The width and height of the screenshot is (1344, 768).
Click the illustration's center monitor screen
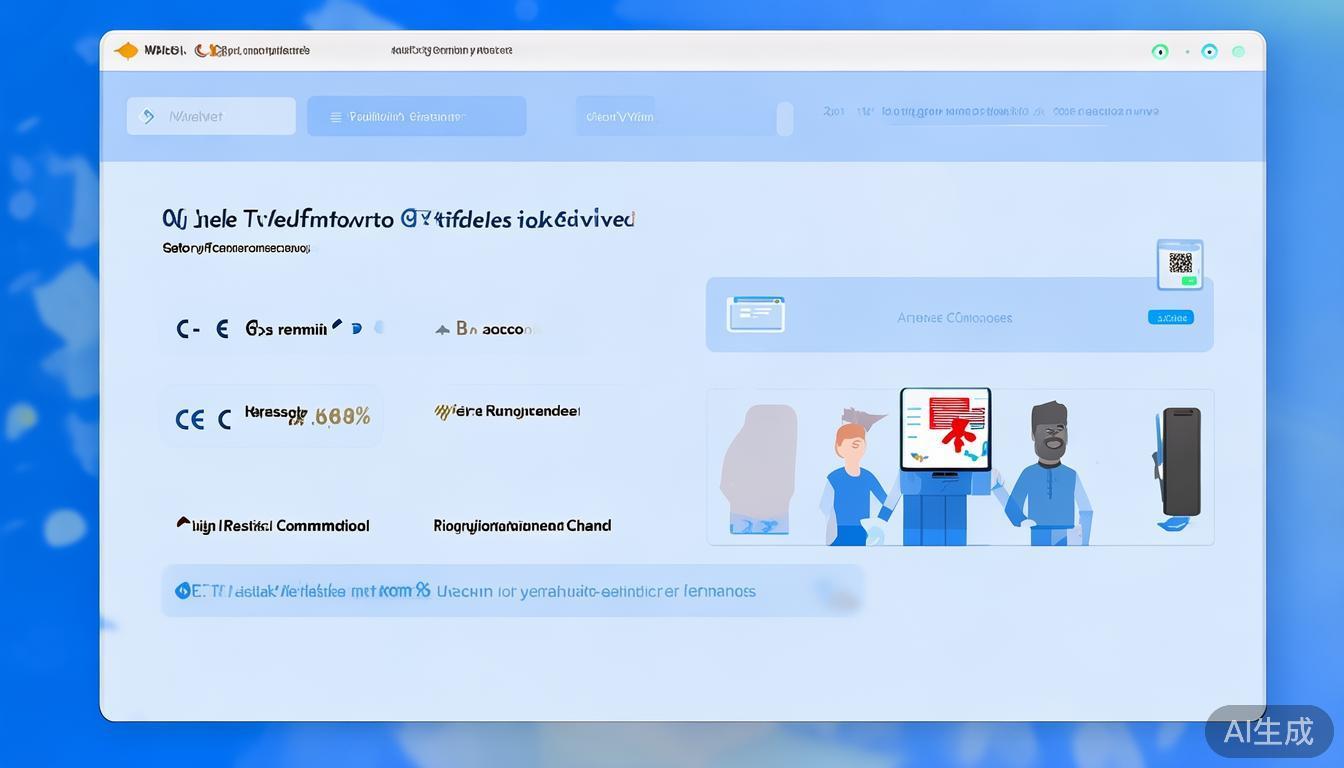click(x=945, y=428)
